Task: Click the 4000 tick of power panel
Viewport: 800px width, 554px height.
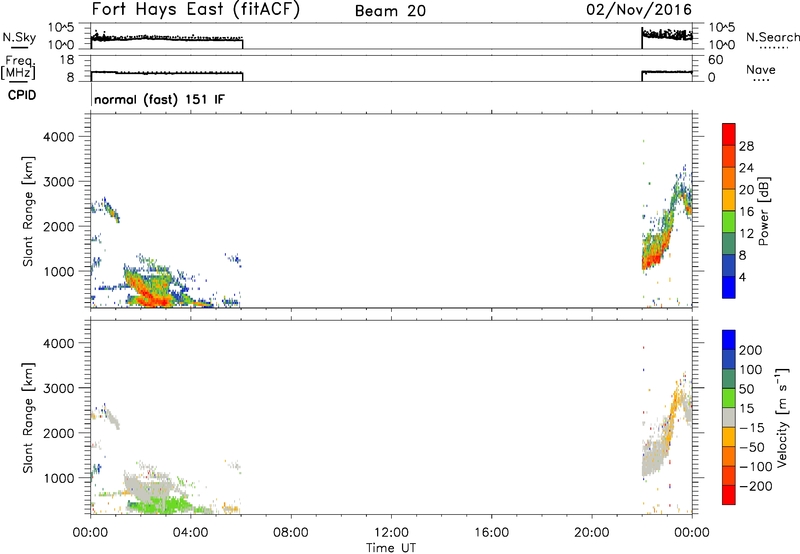Action: click(58, 137)
